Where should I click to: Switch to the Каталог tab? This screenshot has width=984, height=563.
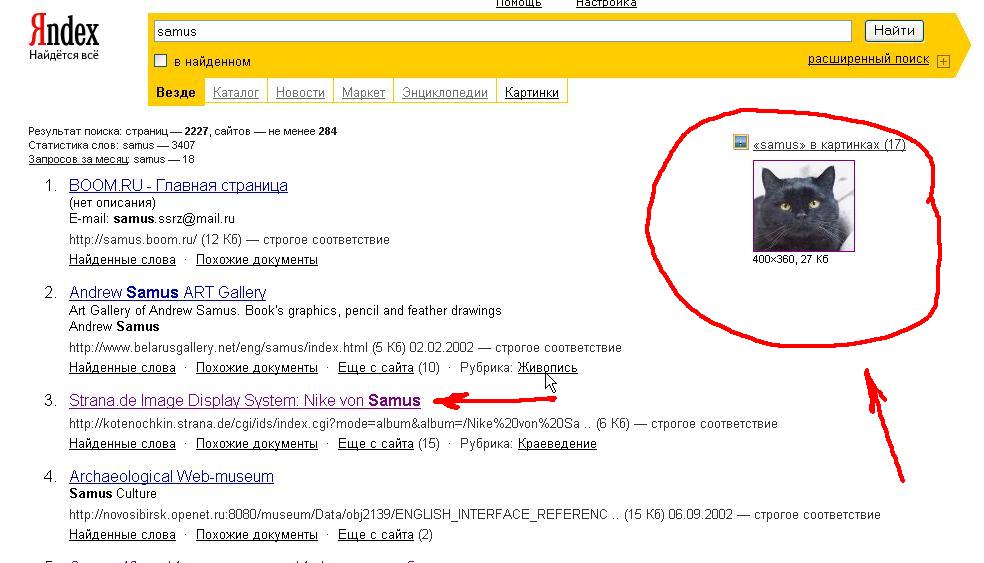click(x=236, y=92)
